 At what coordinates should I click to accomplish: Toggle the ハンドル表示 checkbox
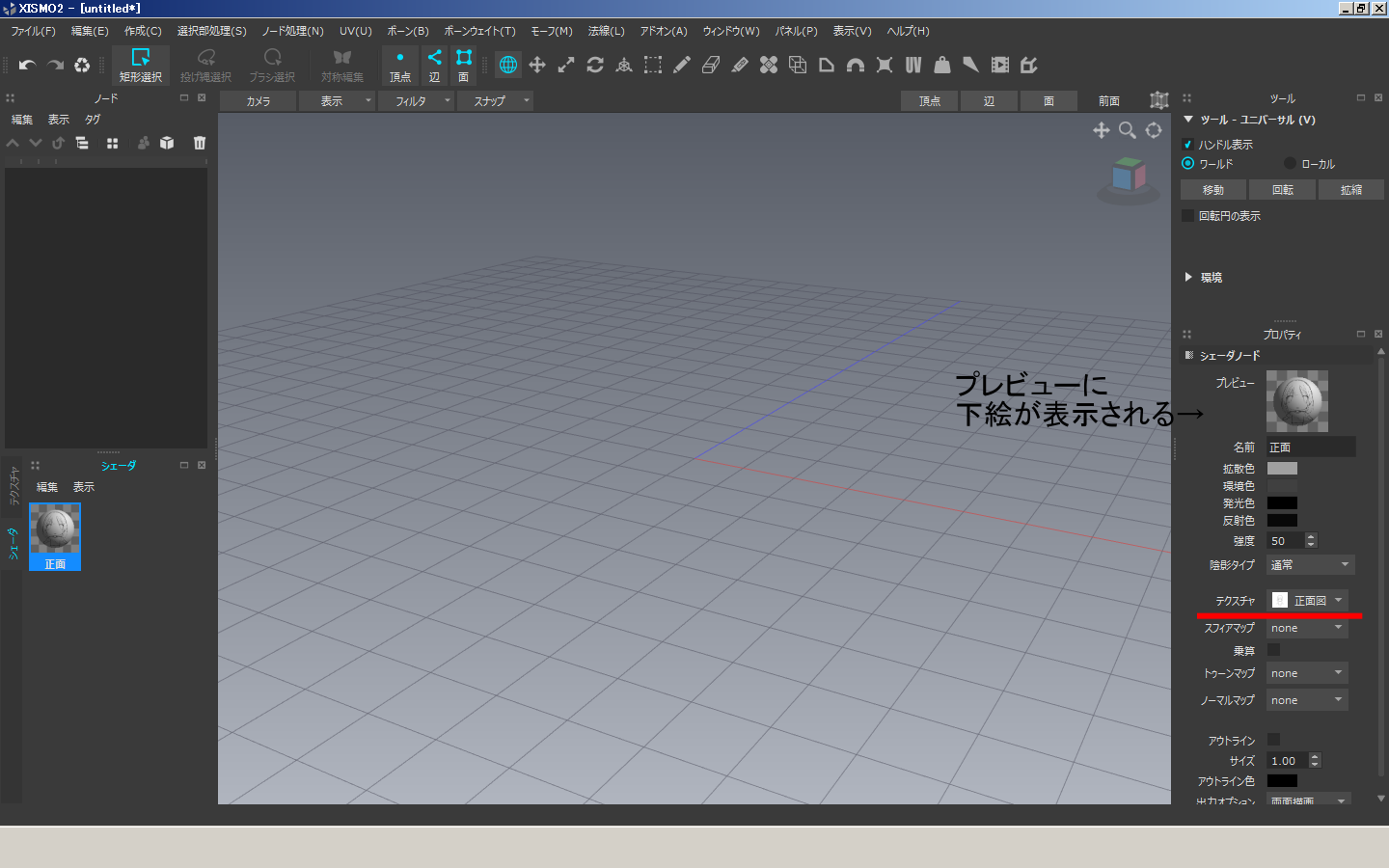click(x=1187, y=145)
